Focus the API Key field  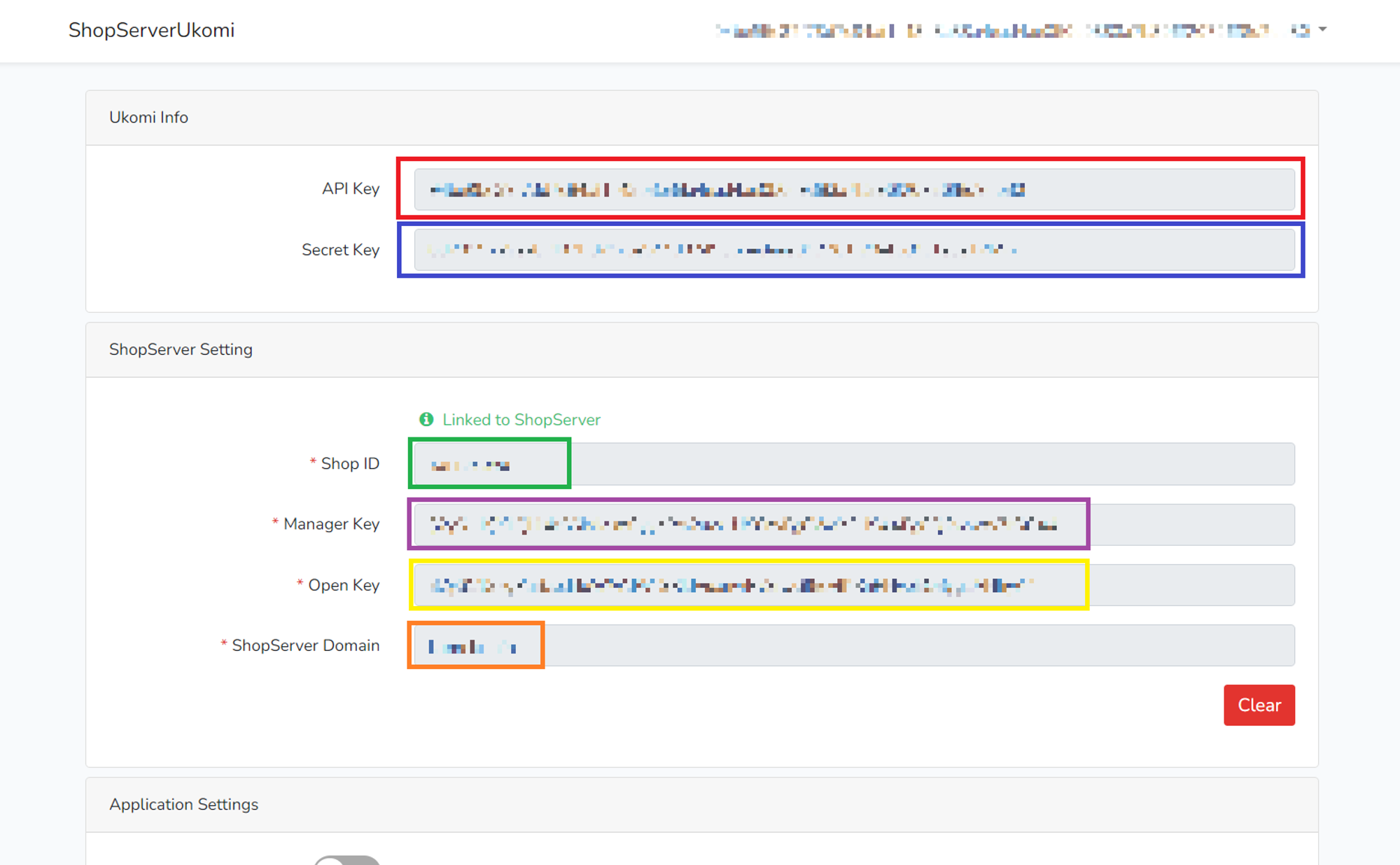coord(854,189)
